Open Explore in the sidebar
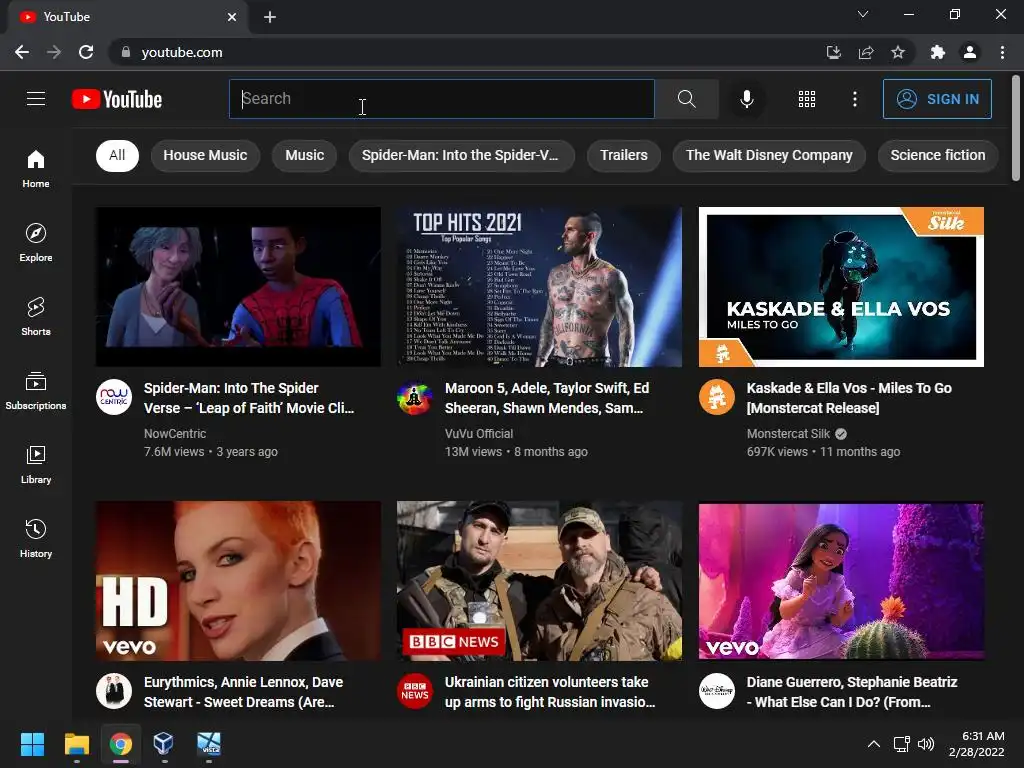The width and height of the screenshot is (1024, 768). pyautogui.click(x=36, y=242)
